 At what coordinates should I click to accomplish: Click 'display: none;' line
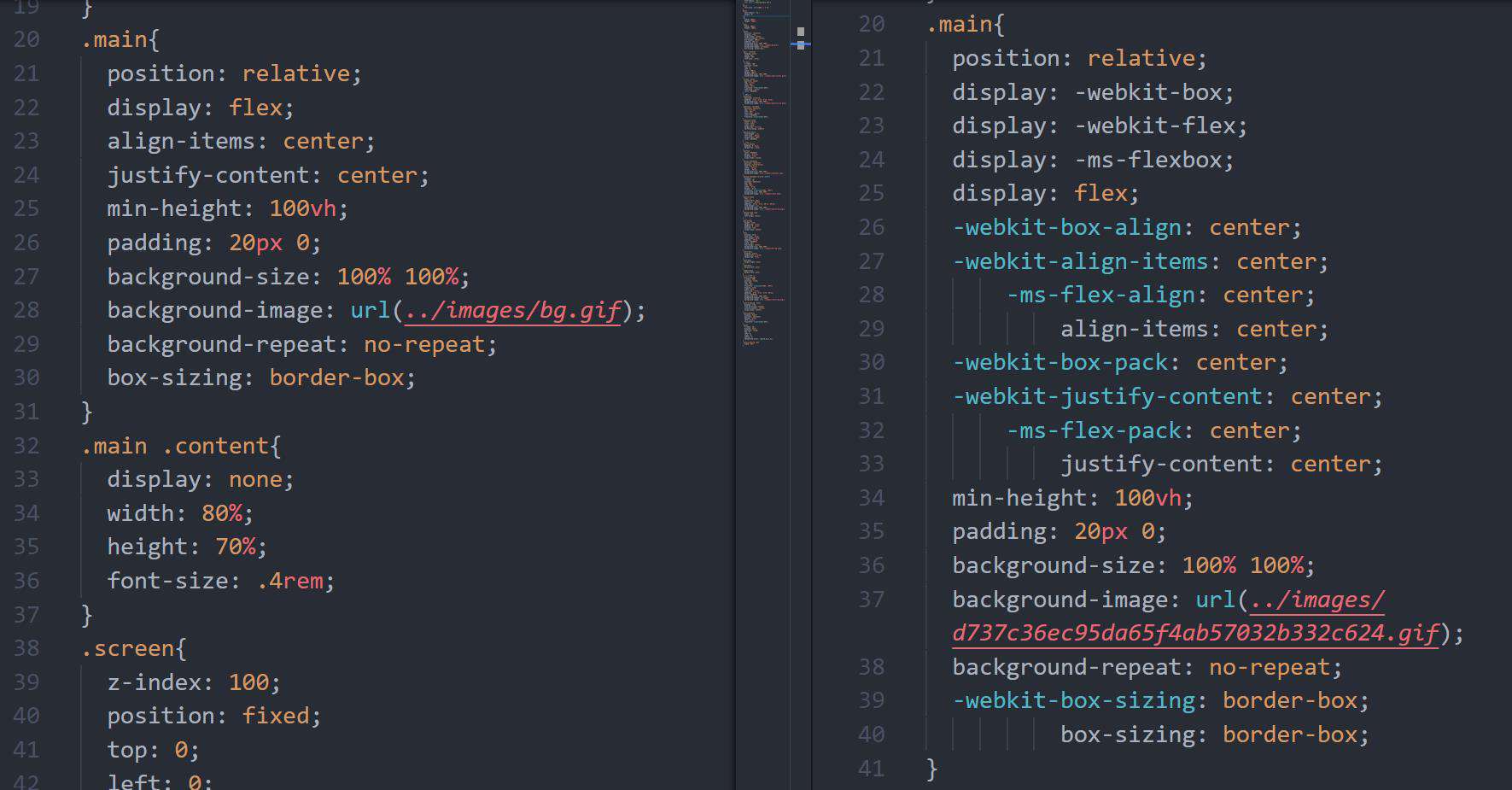tap(201, 479)
